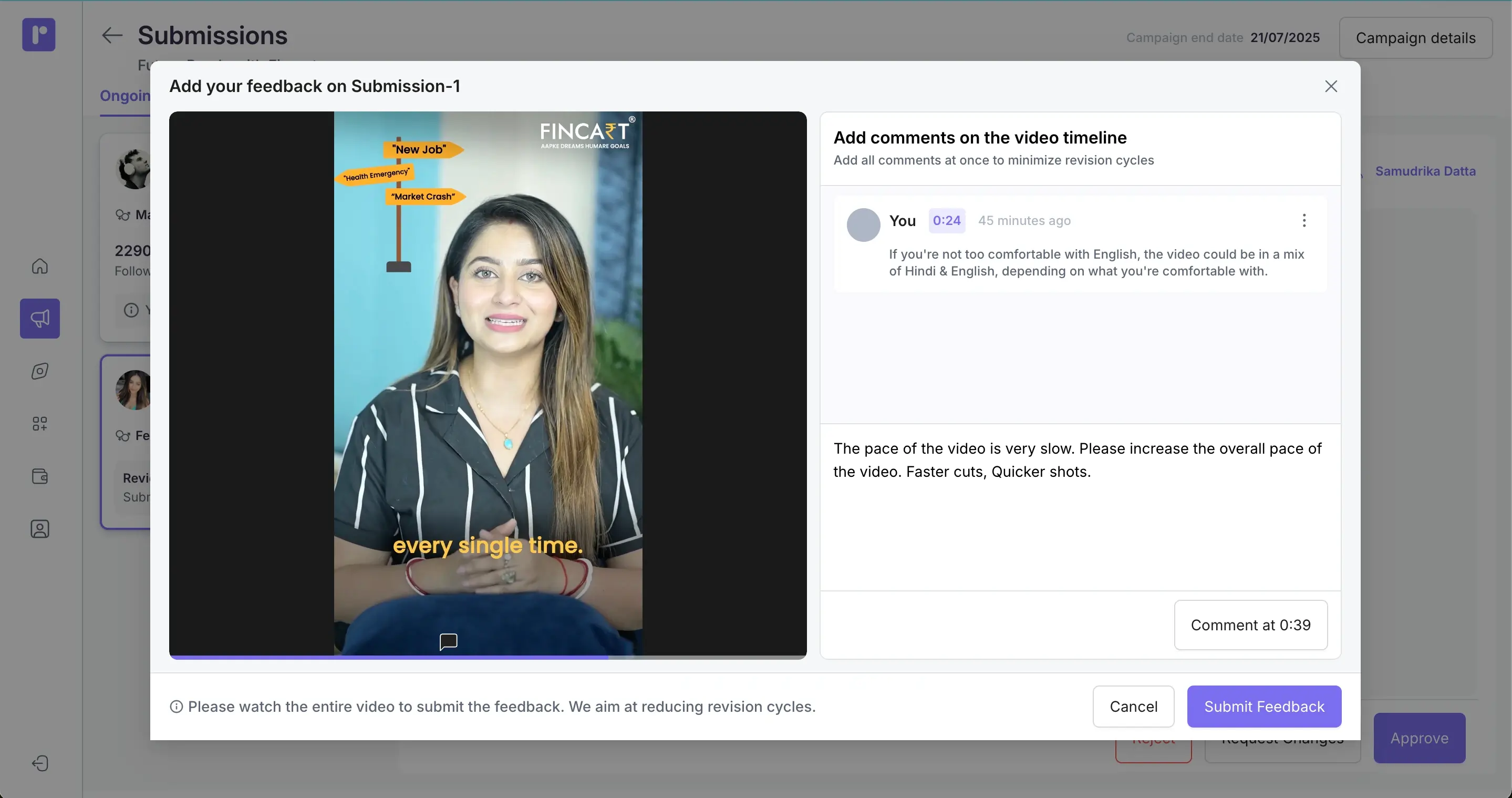Screen dimensions: 1512x798
Task: Click the Comment at 0:39 button
Action: pyautogui.click(x=1250, y=625)
